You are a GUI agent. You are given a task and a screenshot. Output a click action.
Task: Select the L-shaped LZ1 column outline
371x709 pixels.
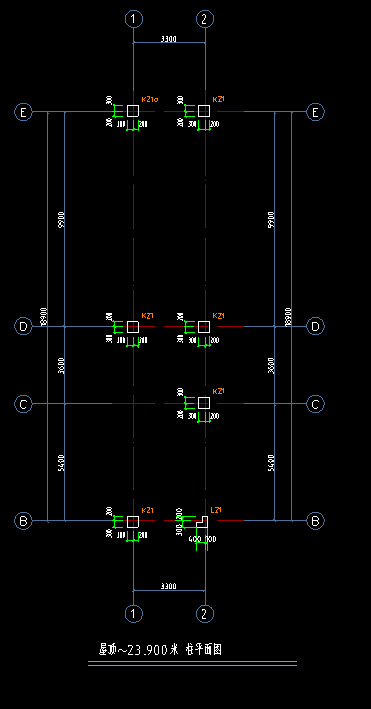(x=202, y=521)
